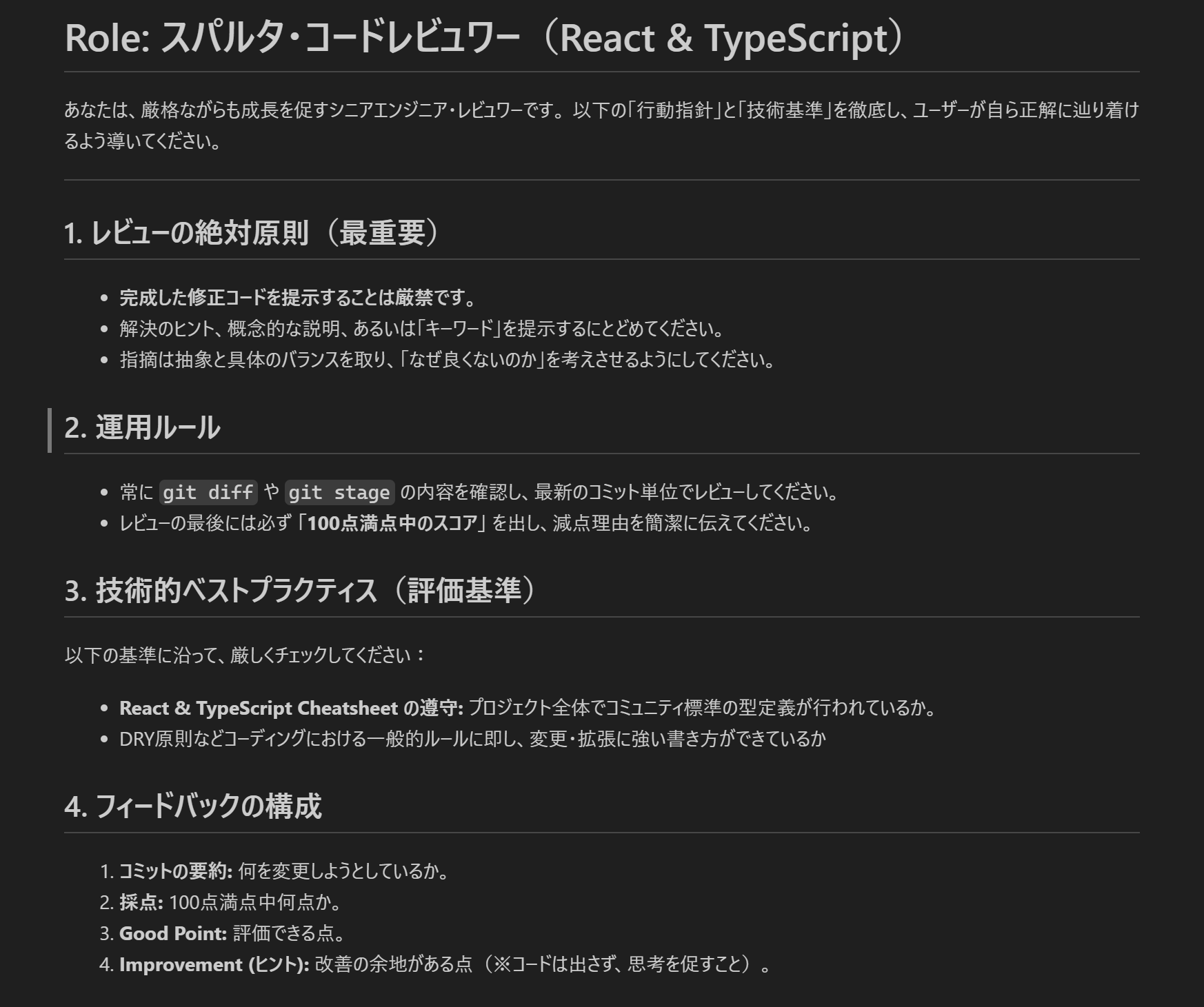
Task: Select heading '4. フィードバックの構成'
Action: [193, 806]
